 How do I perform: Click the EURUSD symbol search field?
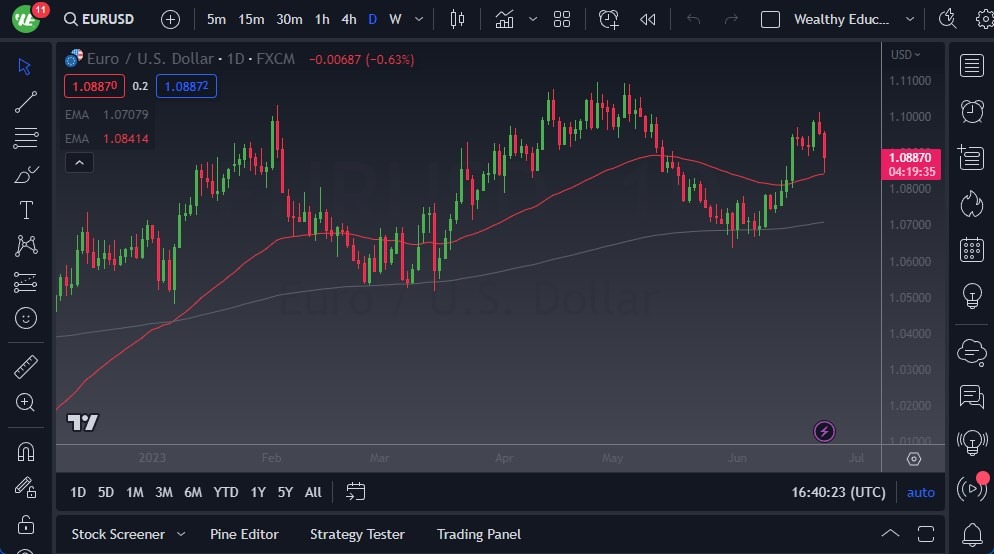point(108,19)
